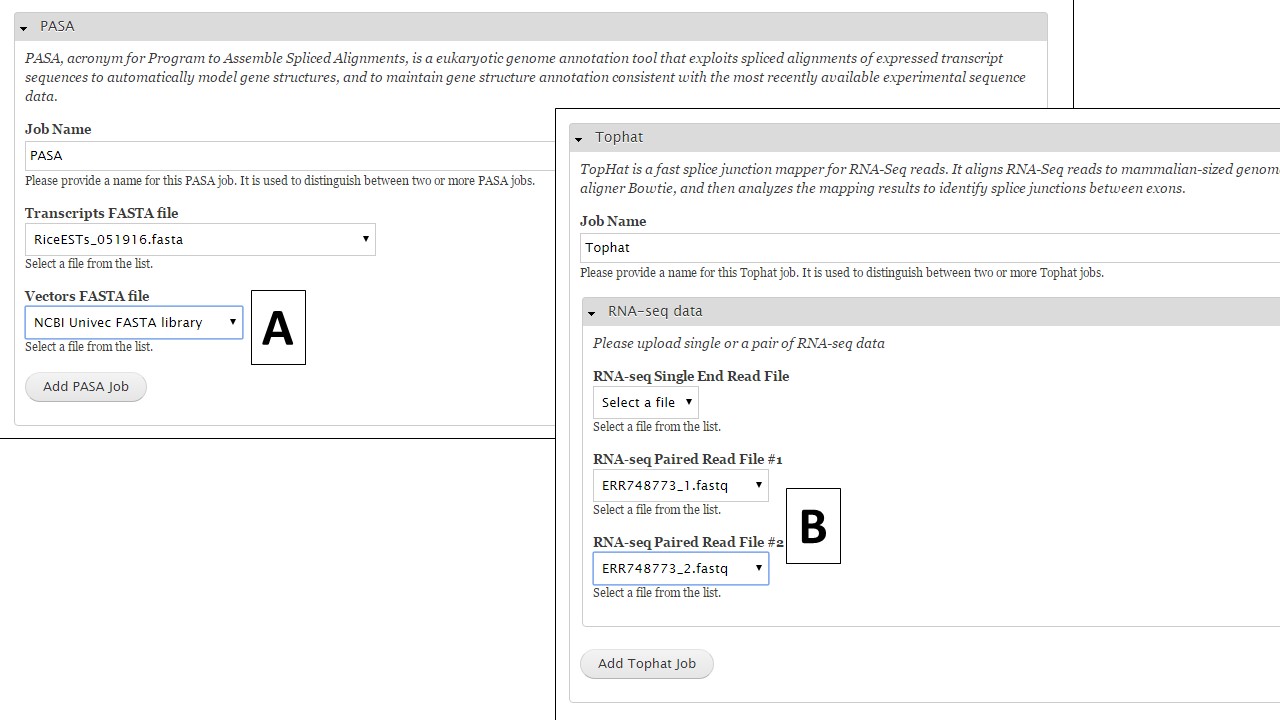Image resolution: width=1280 pixels, height=720 pixels.
Task: Collapse the PASA section triangle
Action: (23, 28)
